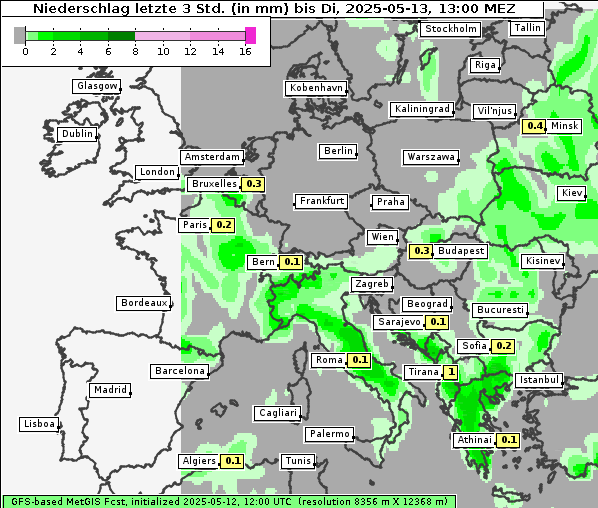Click Sofia precipitation value 0.2
598x508 pixels.
click(x=503, y=346)
